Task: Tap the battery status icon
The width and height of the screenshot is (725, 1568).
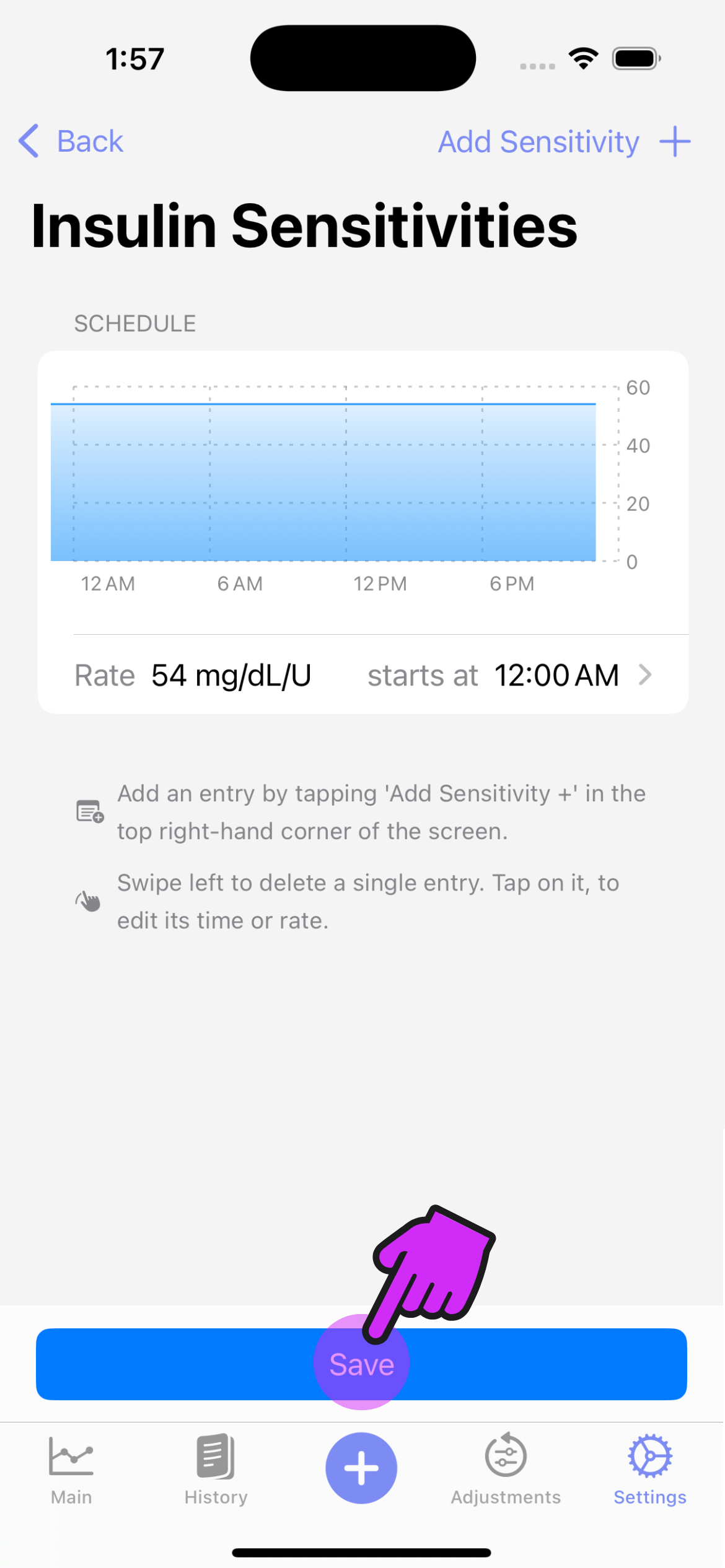Action: coord(636,59)
